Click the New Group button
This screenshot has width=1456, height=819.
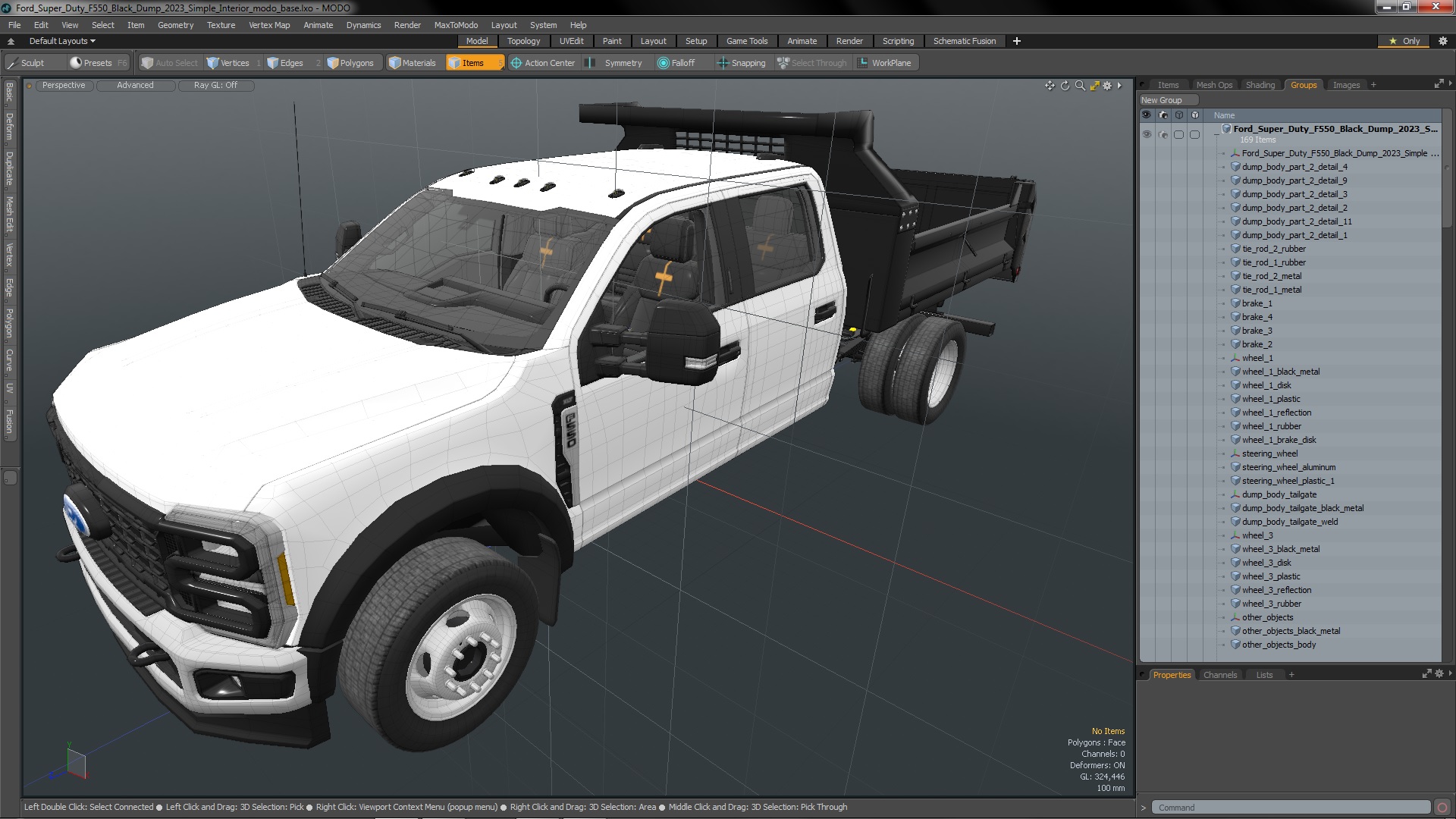tap(1168, 100)
